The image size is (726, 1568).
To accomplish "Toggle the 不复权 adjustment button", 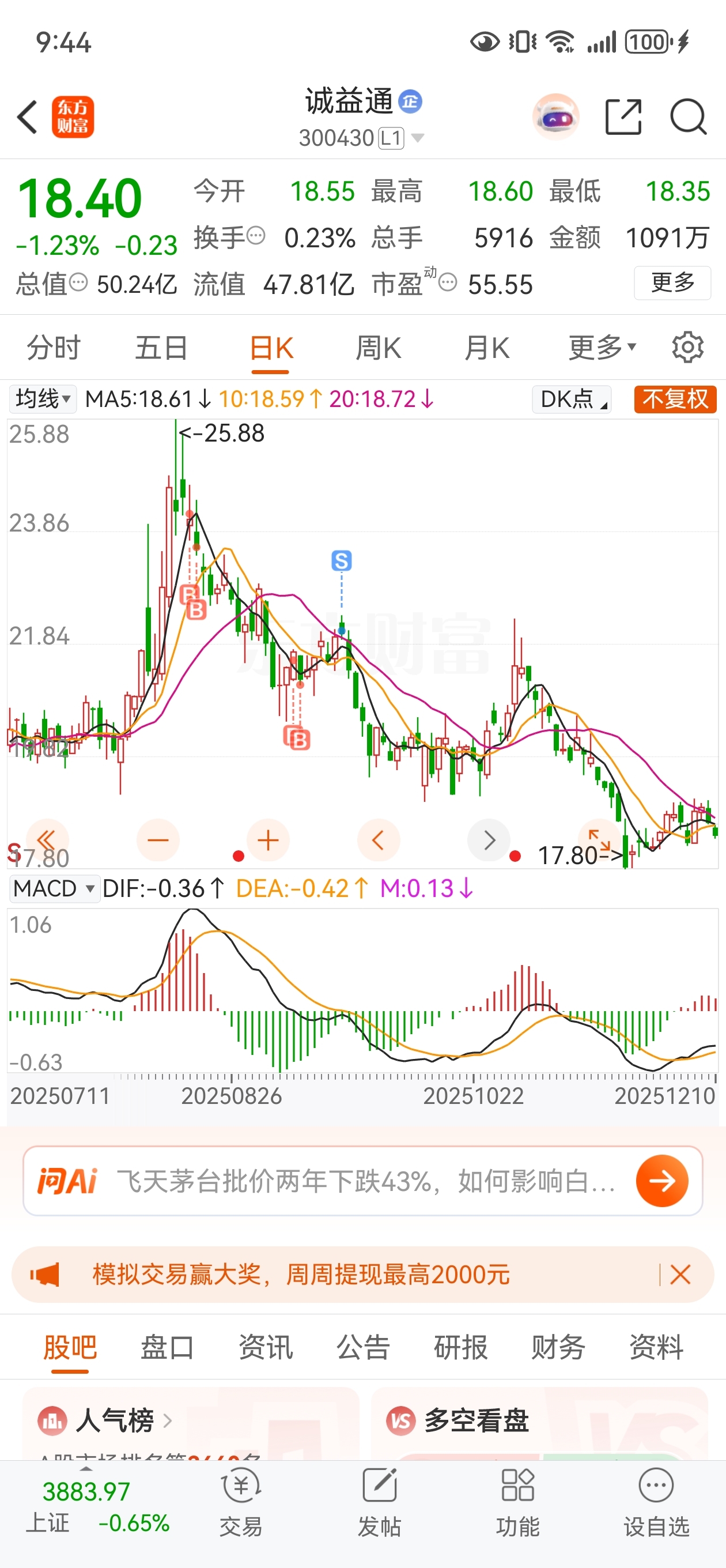I will (x=675, y=399).
